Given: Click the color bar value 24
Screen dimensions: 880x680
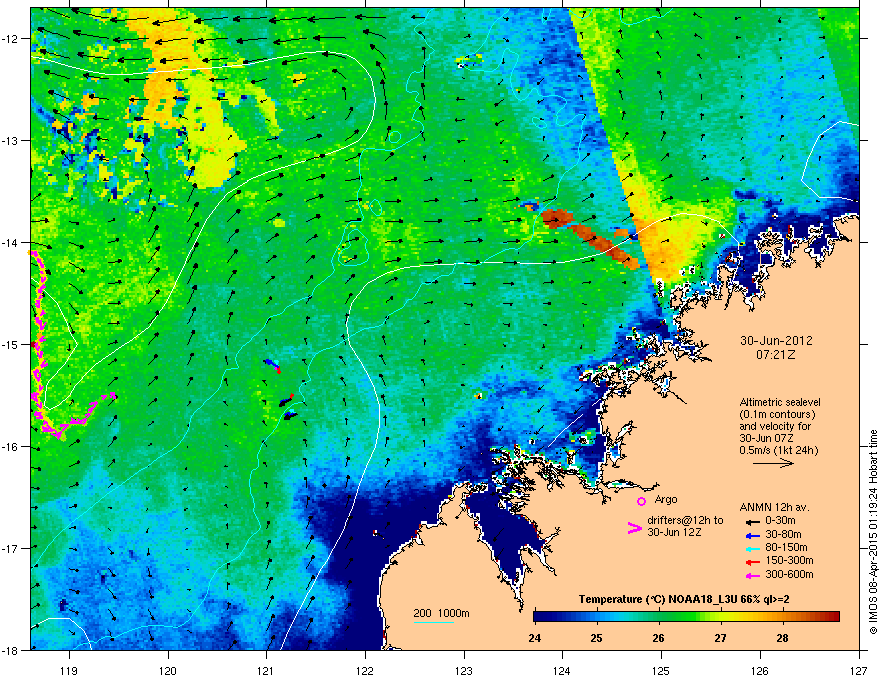Looking at the screenshot, I should click(535, 638).
